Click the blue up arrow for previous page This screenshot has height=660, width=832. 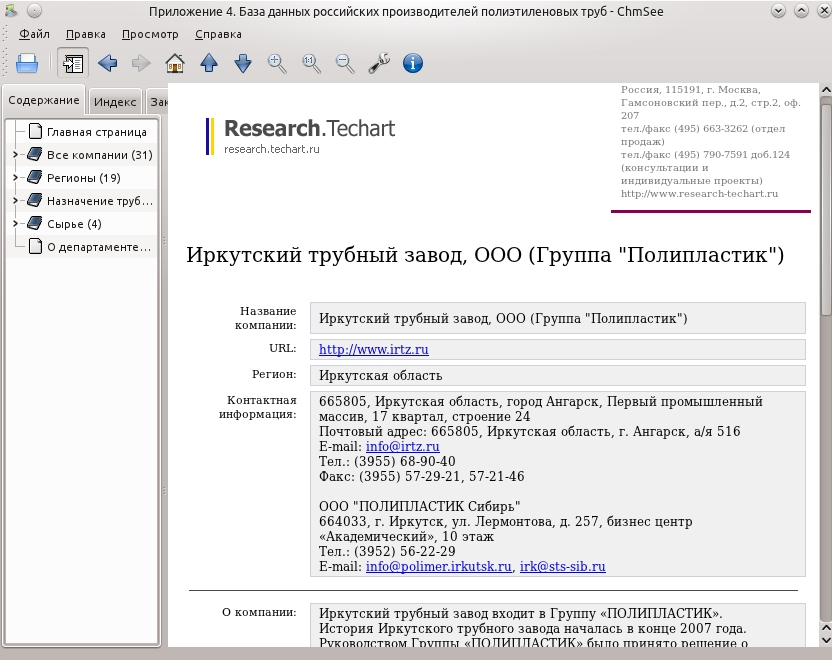tap(209, 63)
